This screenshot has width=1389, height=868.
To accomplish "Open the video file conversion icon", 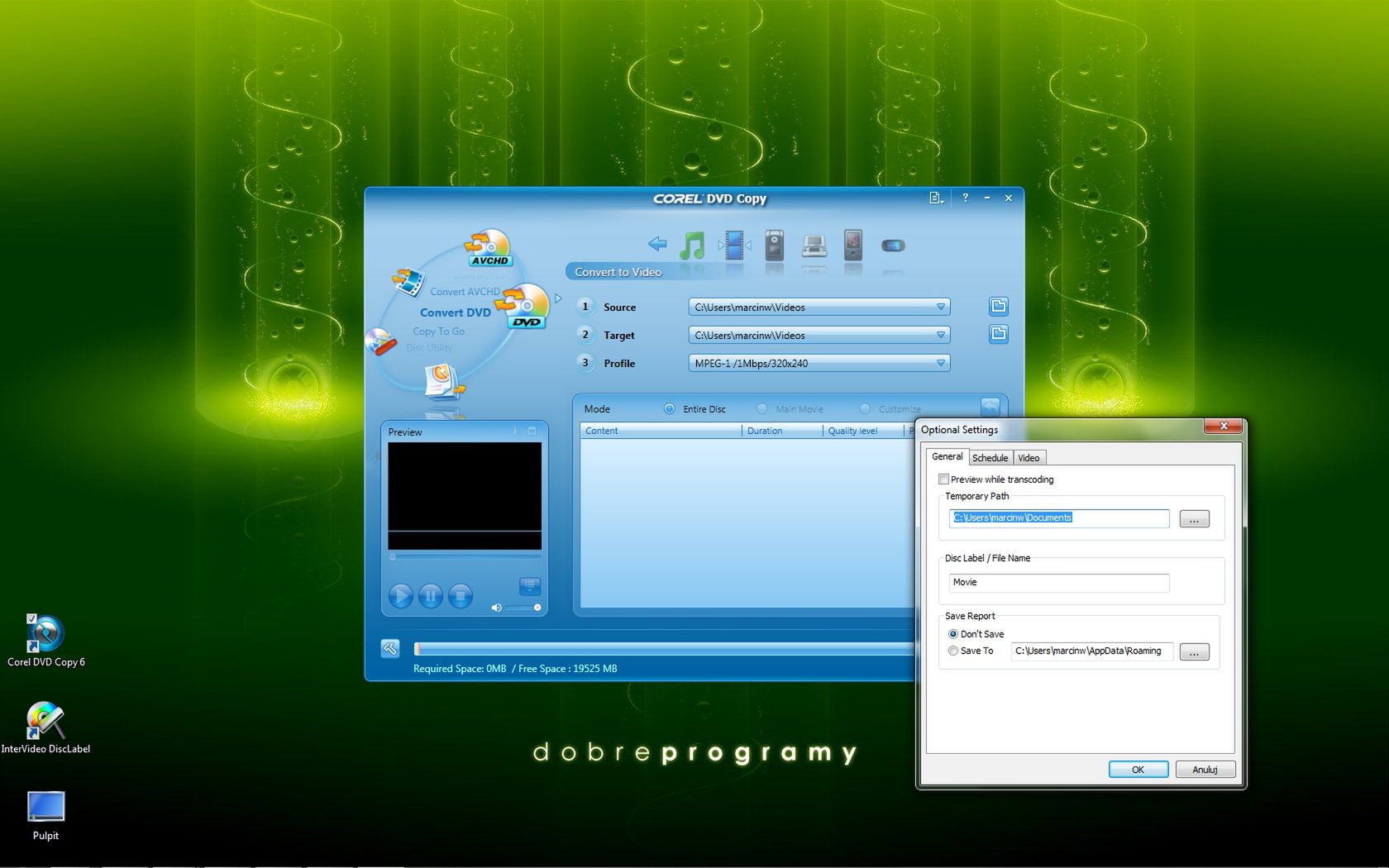I will tap(408, 282).
